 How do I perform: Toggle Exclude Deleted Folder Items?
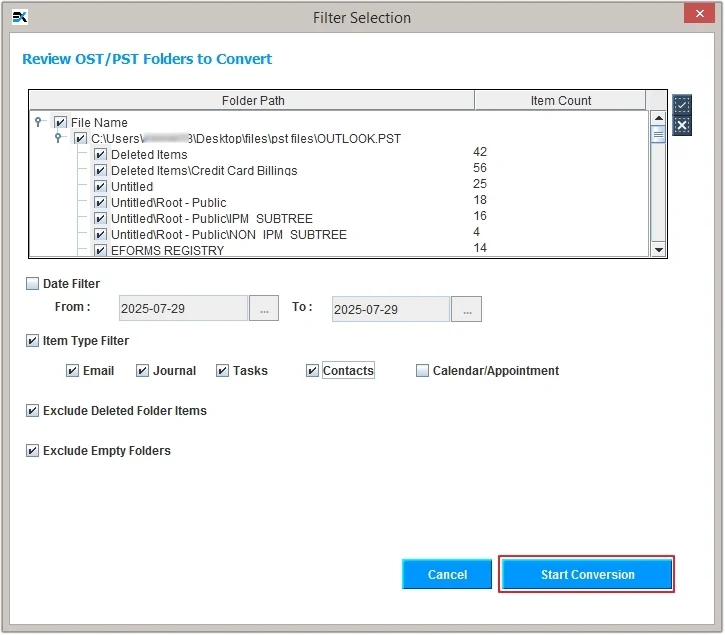32,411
